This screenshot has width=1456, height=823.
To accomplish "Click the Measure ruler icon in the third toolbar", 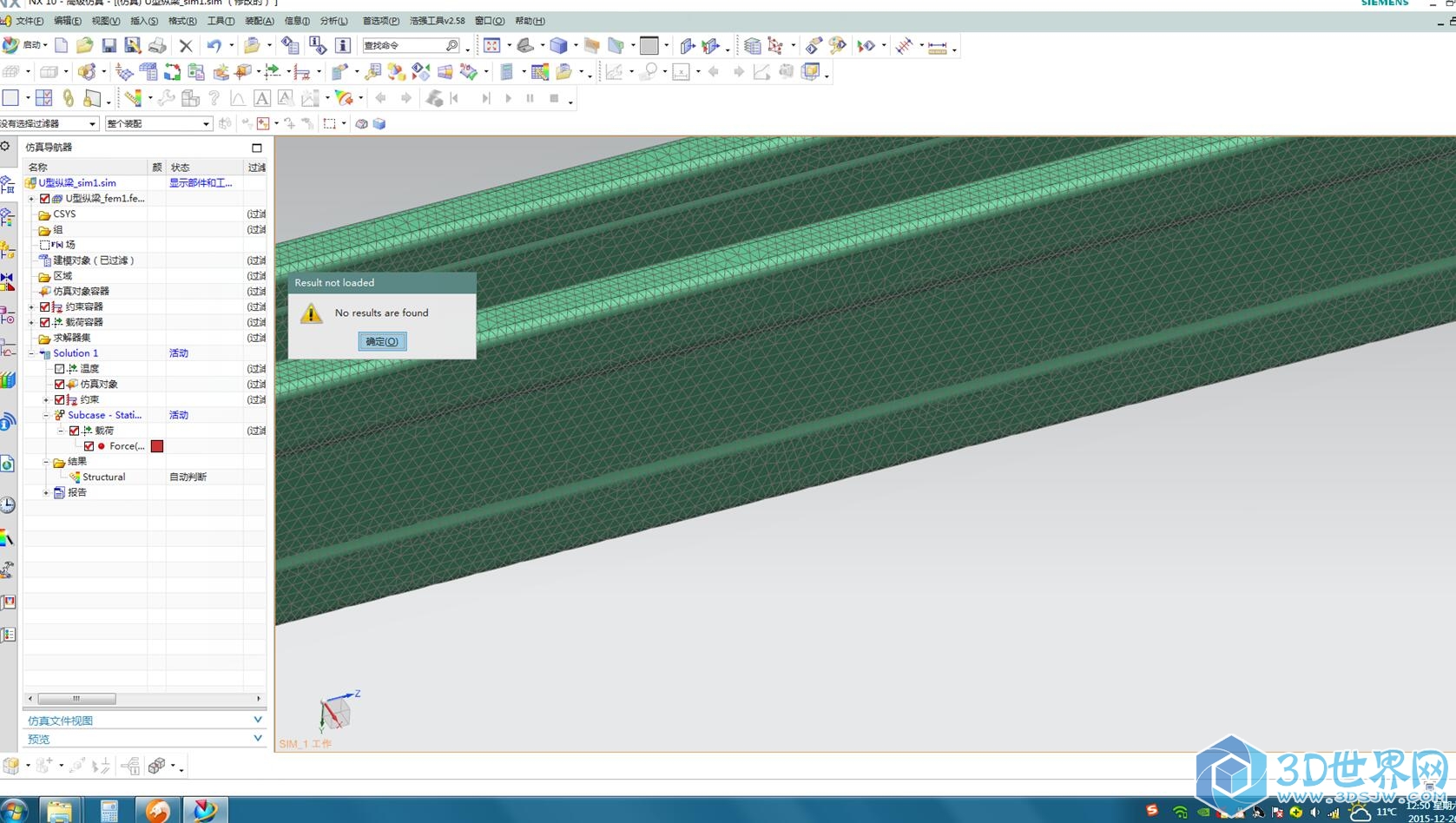I will click(133, 98).
